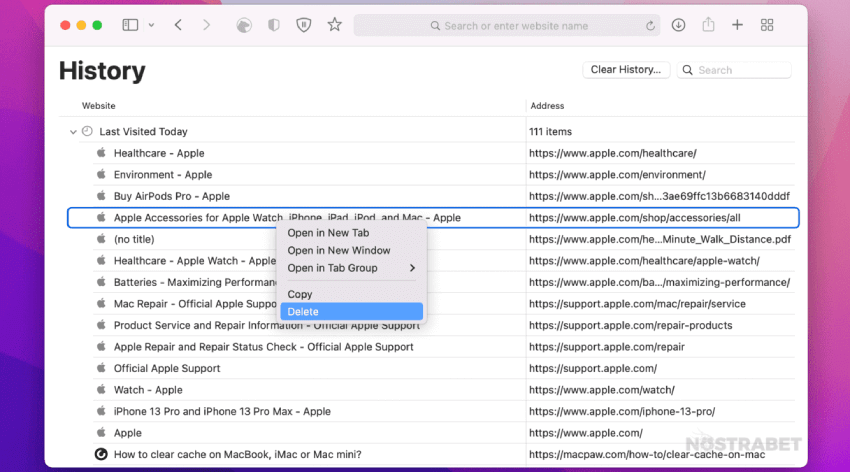Viewport: 850px width, 472px height.
Task: Click the https://www.apple.com/environment/ address
Action: 617,174
